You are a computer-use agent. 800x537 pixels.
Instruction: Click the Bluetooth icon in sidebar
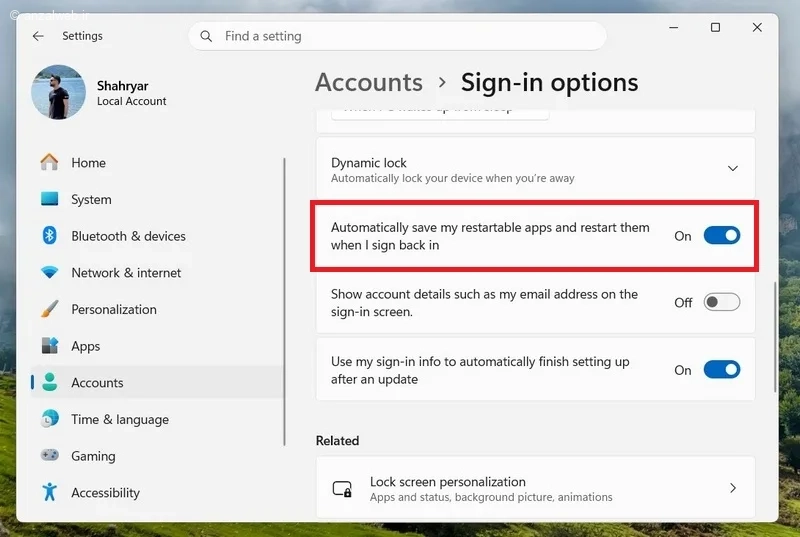pos(49,236)
